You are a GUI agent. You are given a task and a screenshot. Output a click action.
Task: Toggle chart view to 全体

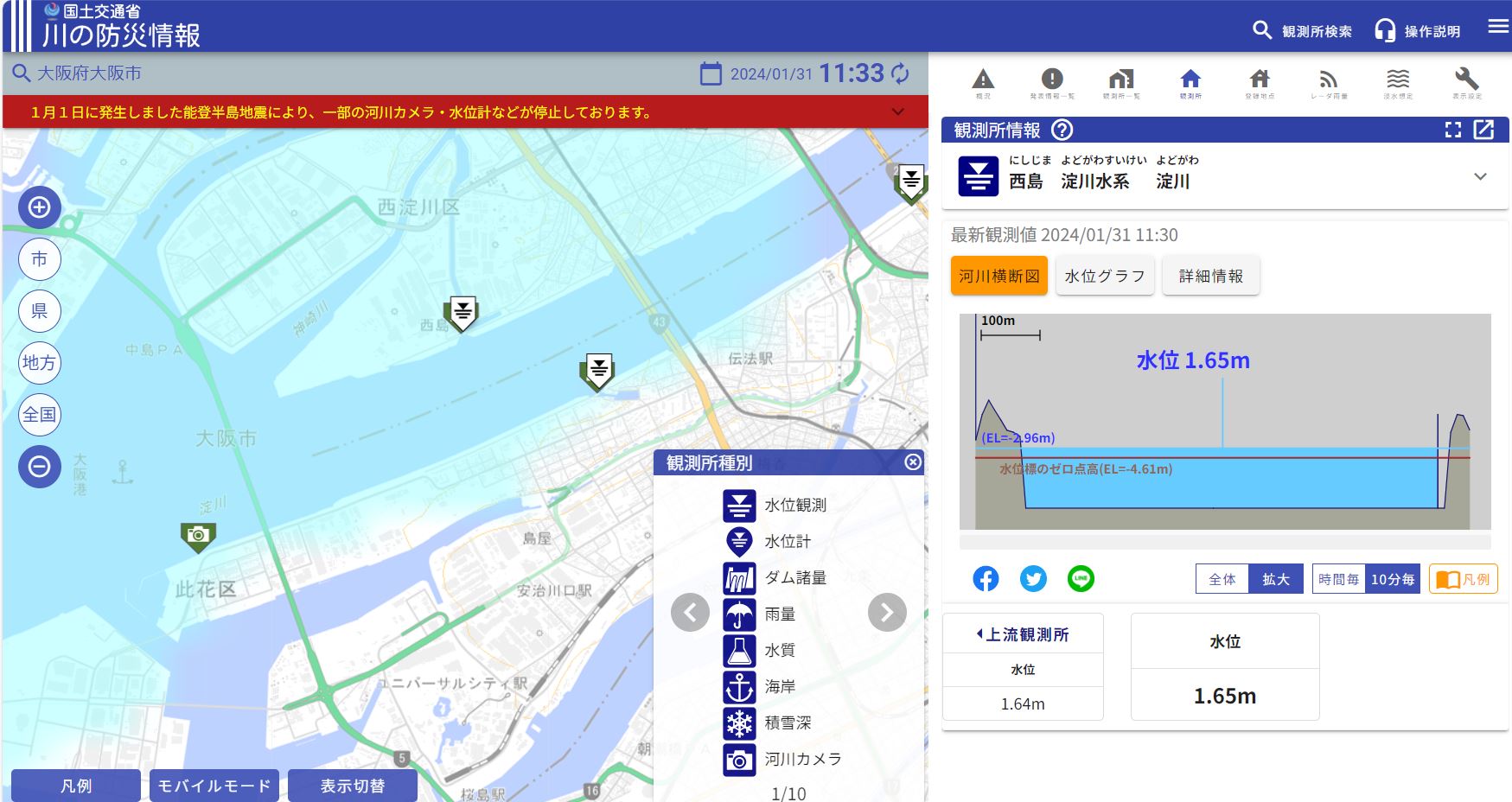point(1222,579)
